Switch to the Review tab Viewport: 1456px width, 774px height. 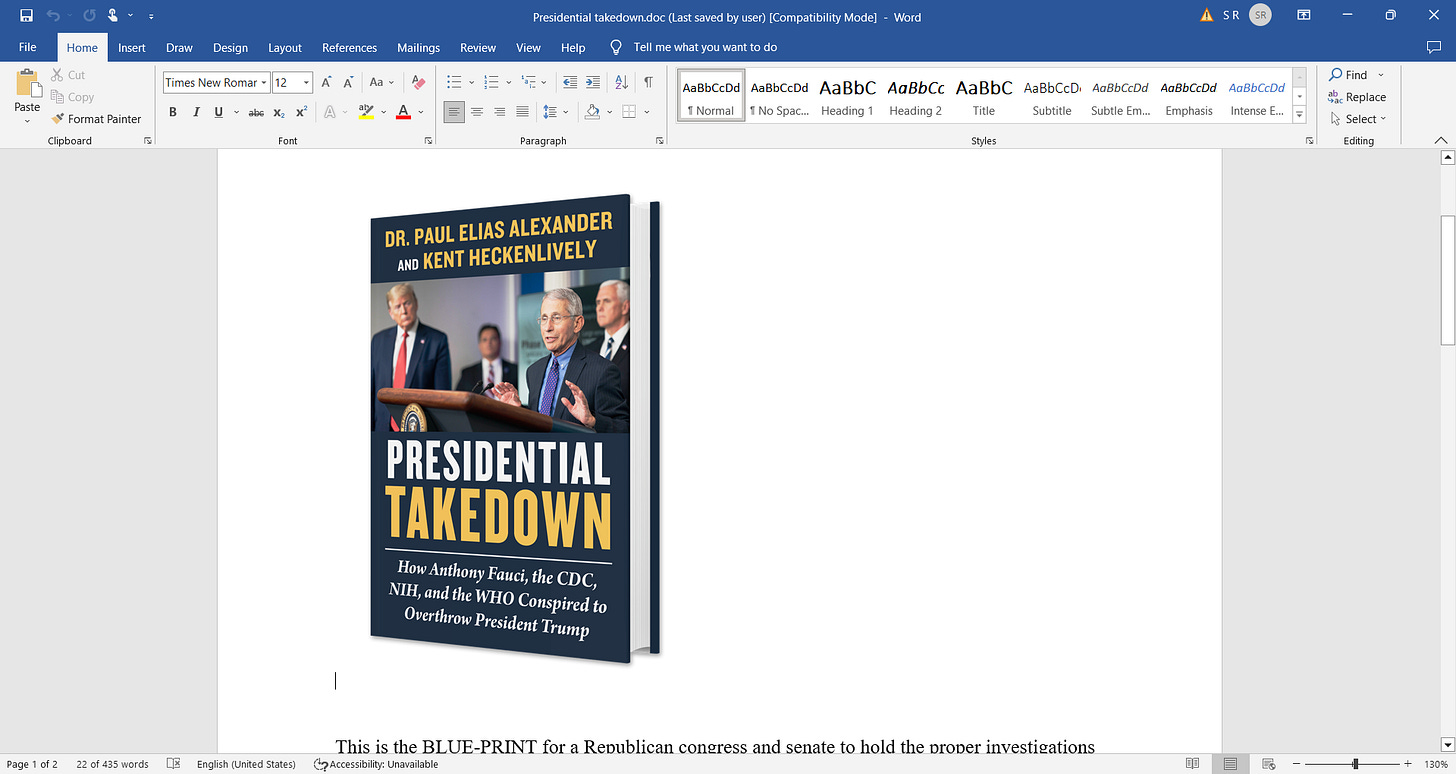click(478, 47)
